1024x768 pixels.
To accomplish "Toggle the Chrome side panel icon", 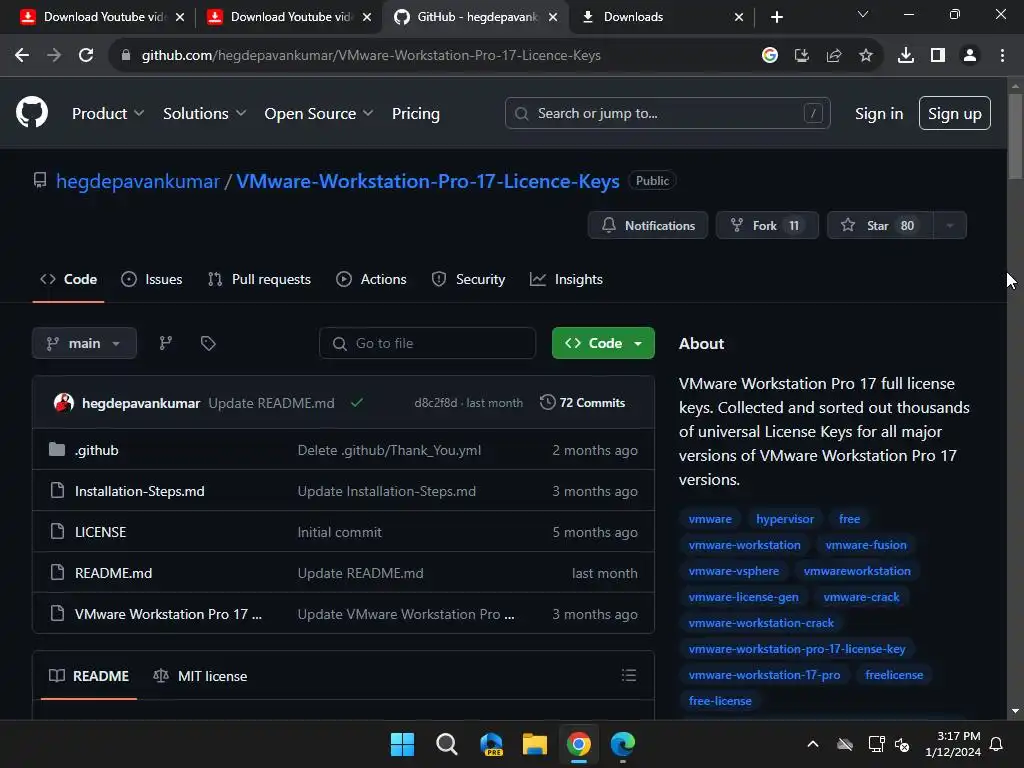I will click(x=938, y=56).
